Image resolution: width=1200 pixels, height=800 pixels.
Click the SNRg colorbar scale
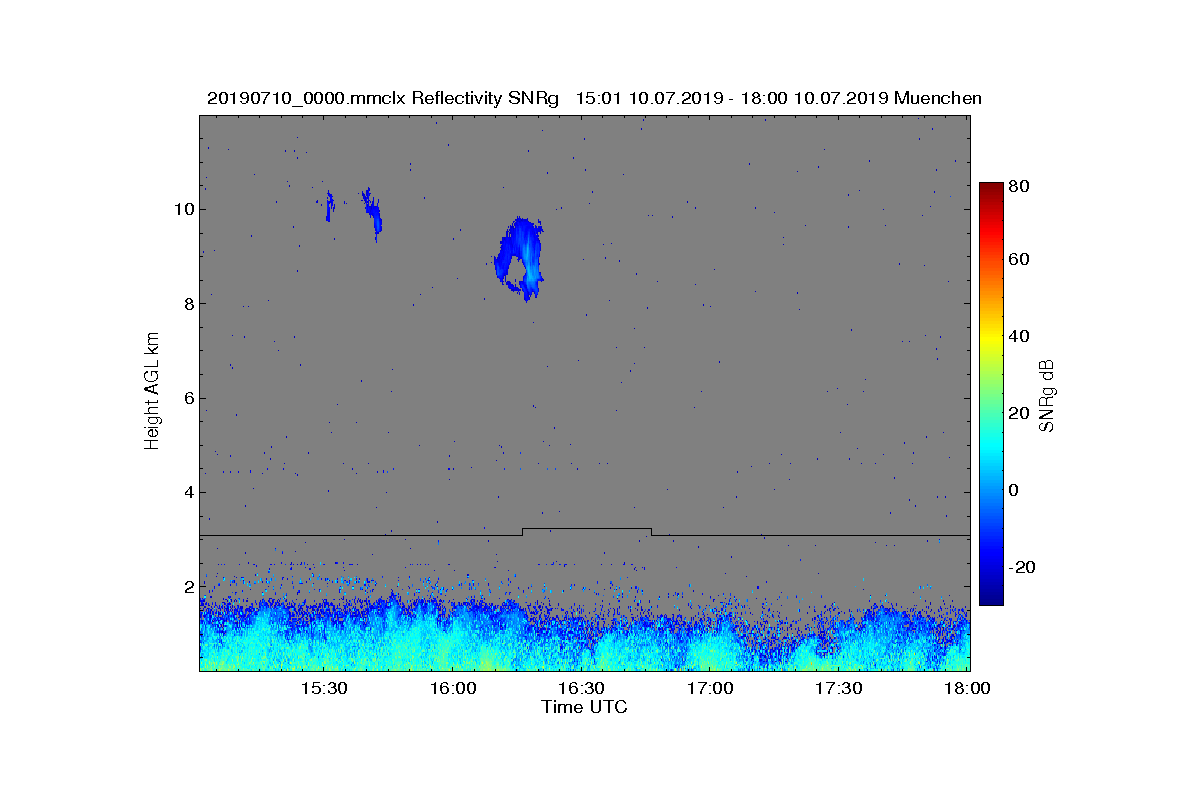click(x=991, y=393)
